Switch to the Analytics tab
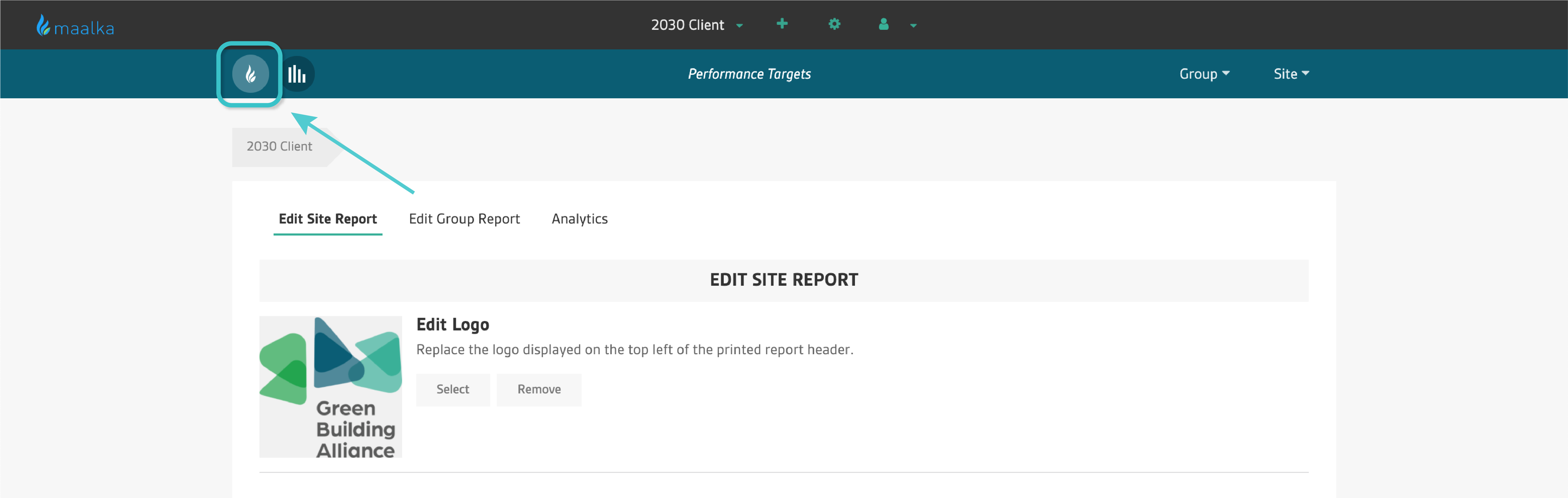 [580, 219]
